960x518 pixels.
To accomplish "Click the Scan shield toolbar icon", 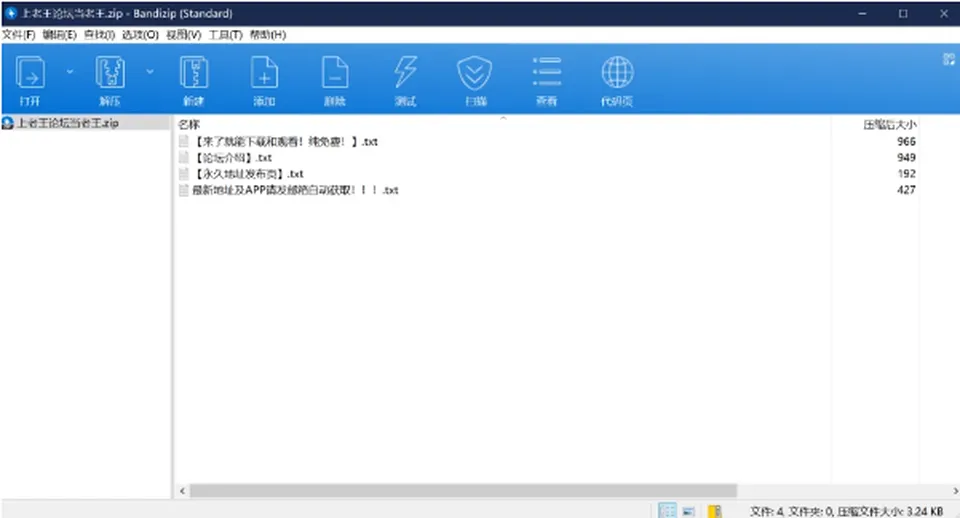I will click(x=475, y=73).
